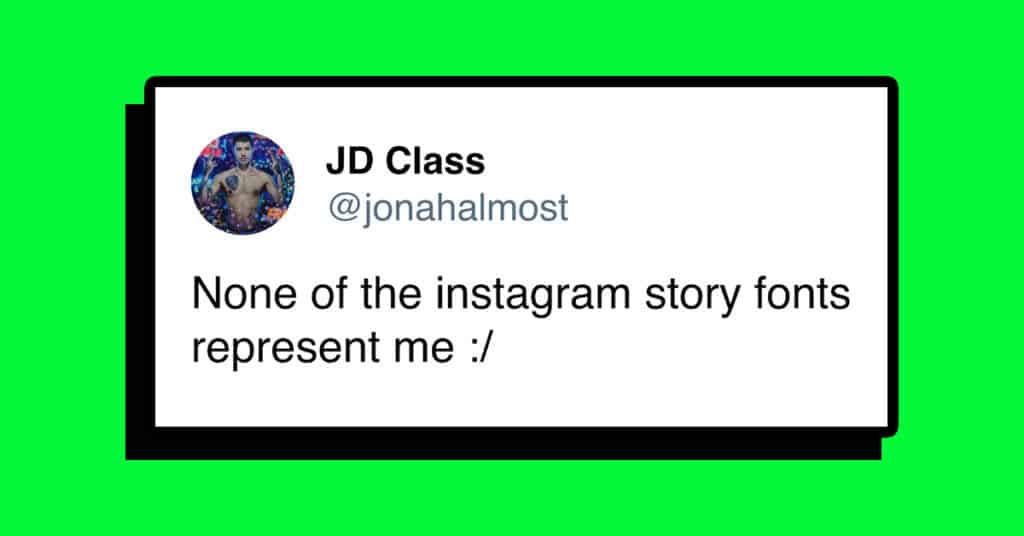1024x536 pixels.
Task: Click the JD initials in the display name
Action: pos(350,161)
